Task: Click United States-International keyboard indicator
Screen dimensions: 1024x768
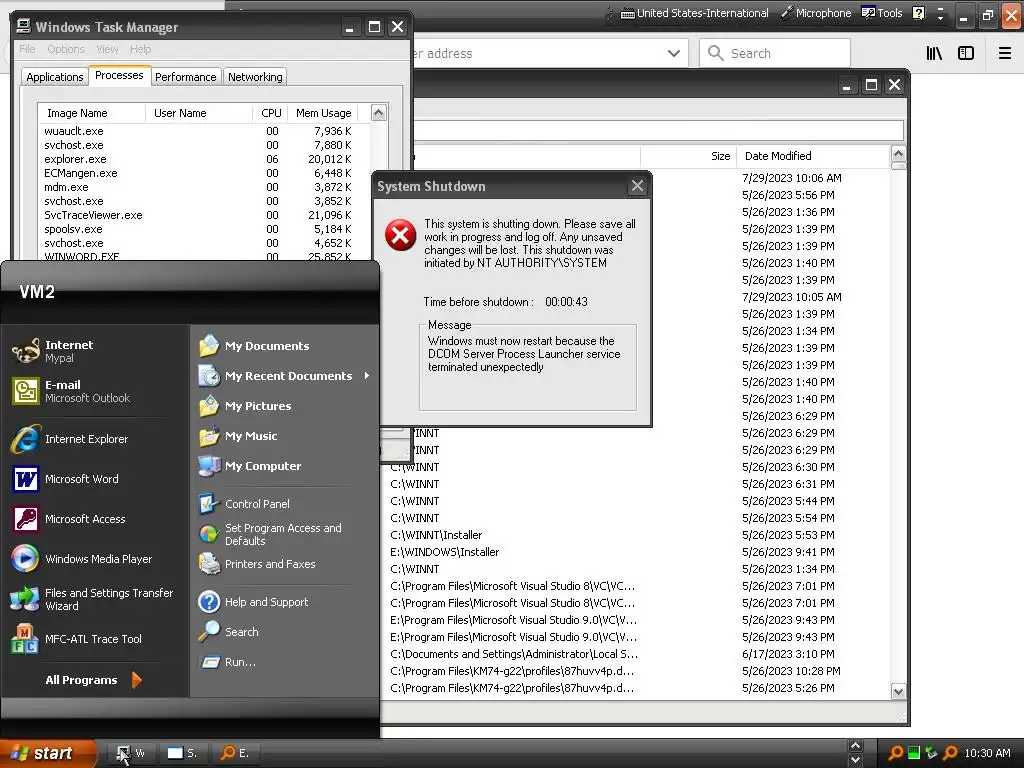Action: 694,13
